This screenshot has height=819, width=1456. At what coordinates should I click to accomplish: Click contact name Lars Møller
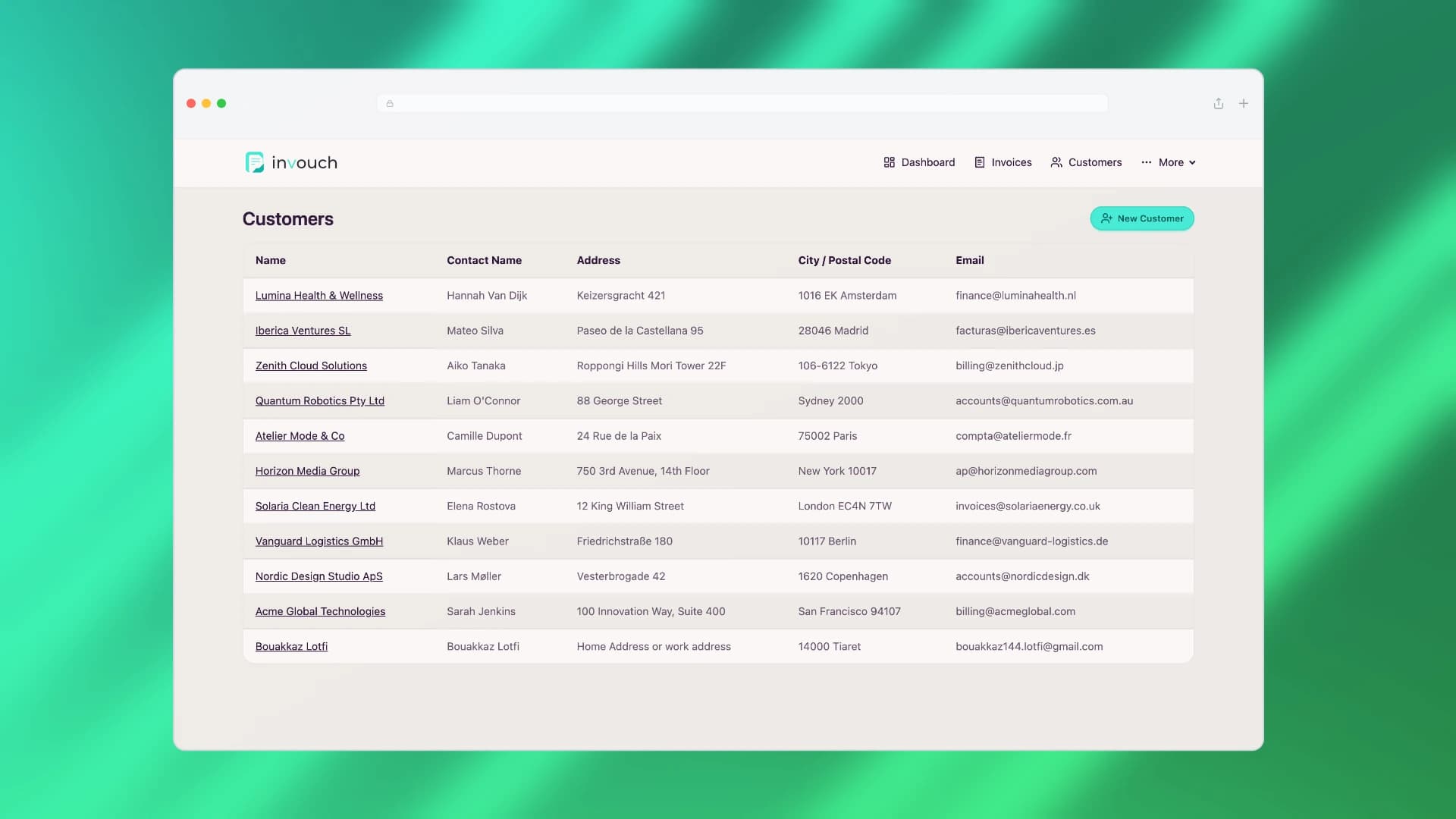tap(474, 576)
